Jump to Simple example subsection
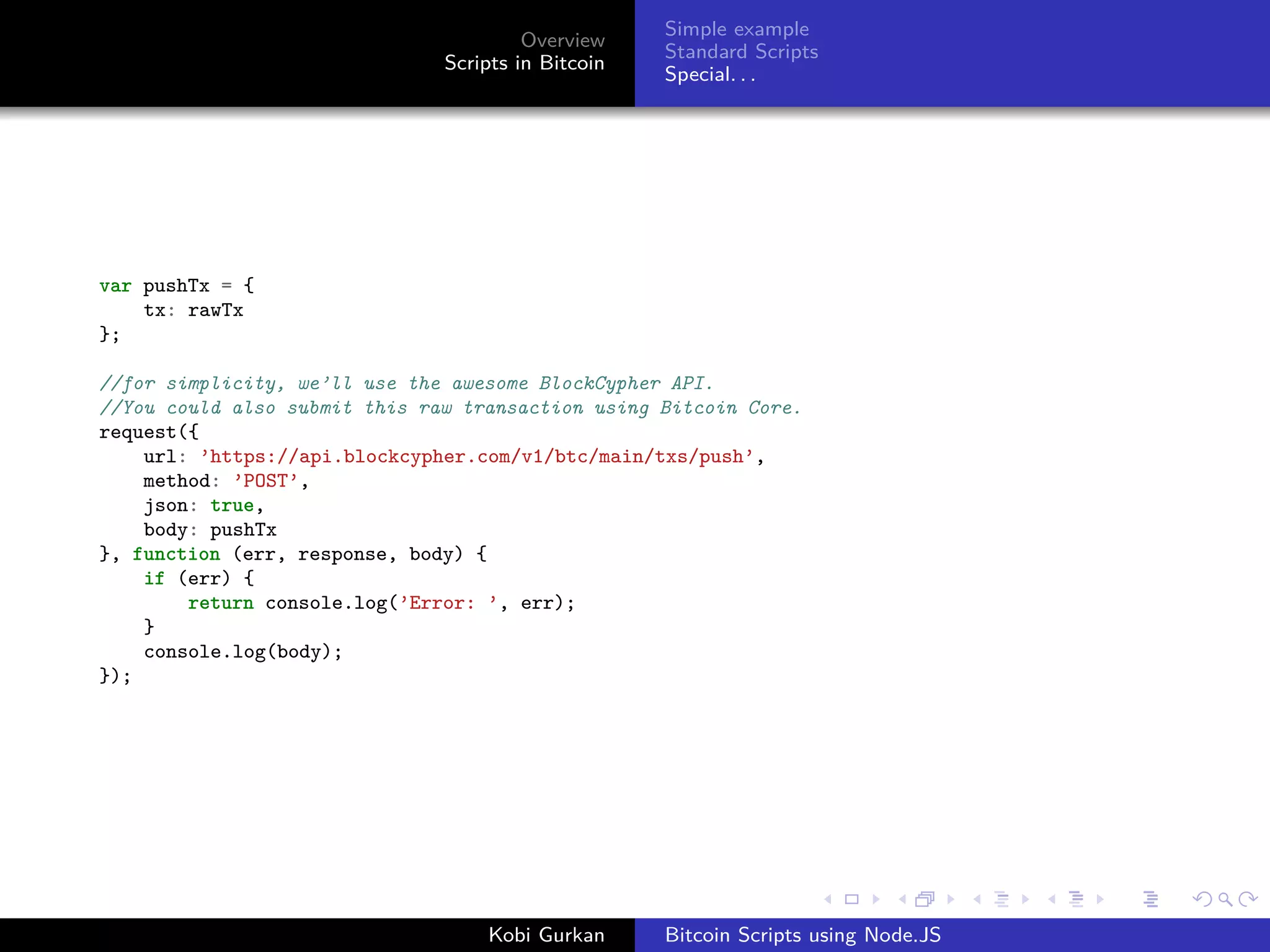The image size is (1270, 952). 737,29
